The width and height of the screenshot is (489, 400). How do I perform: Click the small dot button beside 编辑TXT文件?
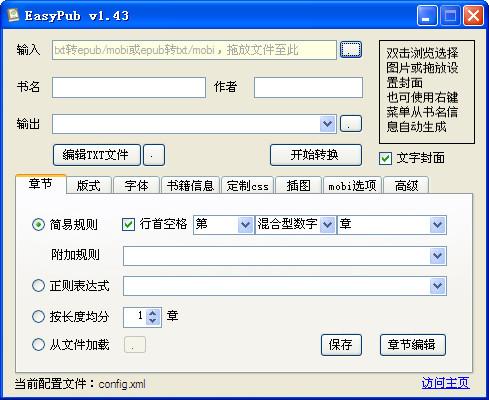point(154,155)
